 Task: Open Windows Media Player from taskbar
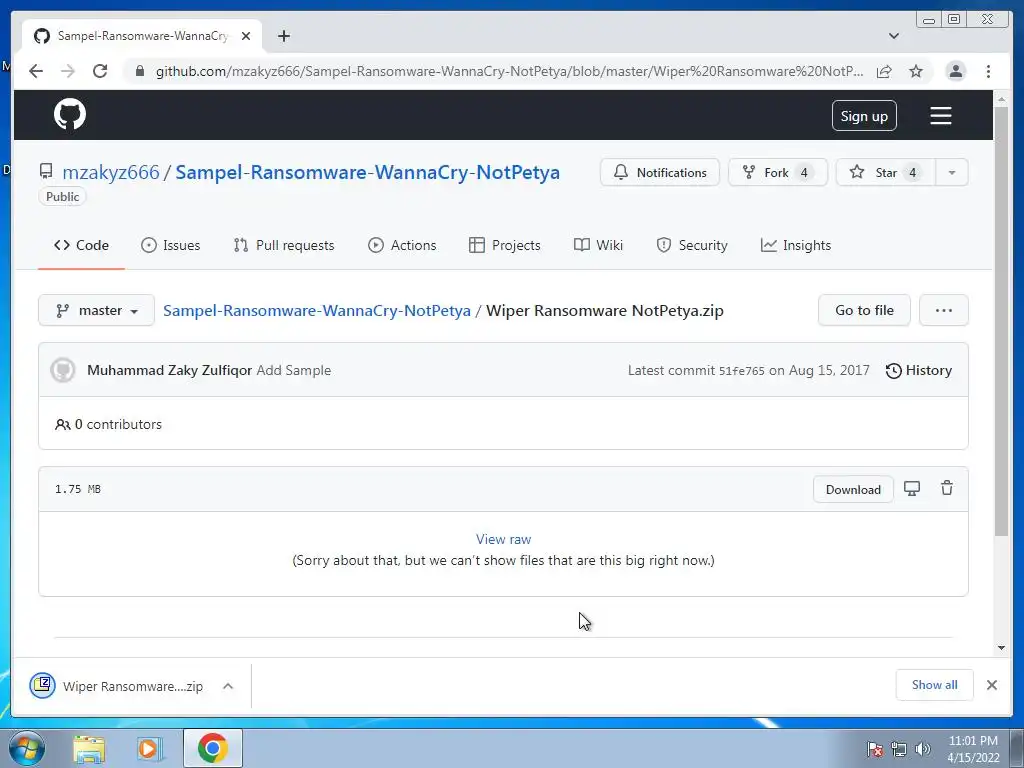point(149,749)
